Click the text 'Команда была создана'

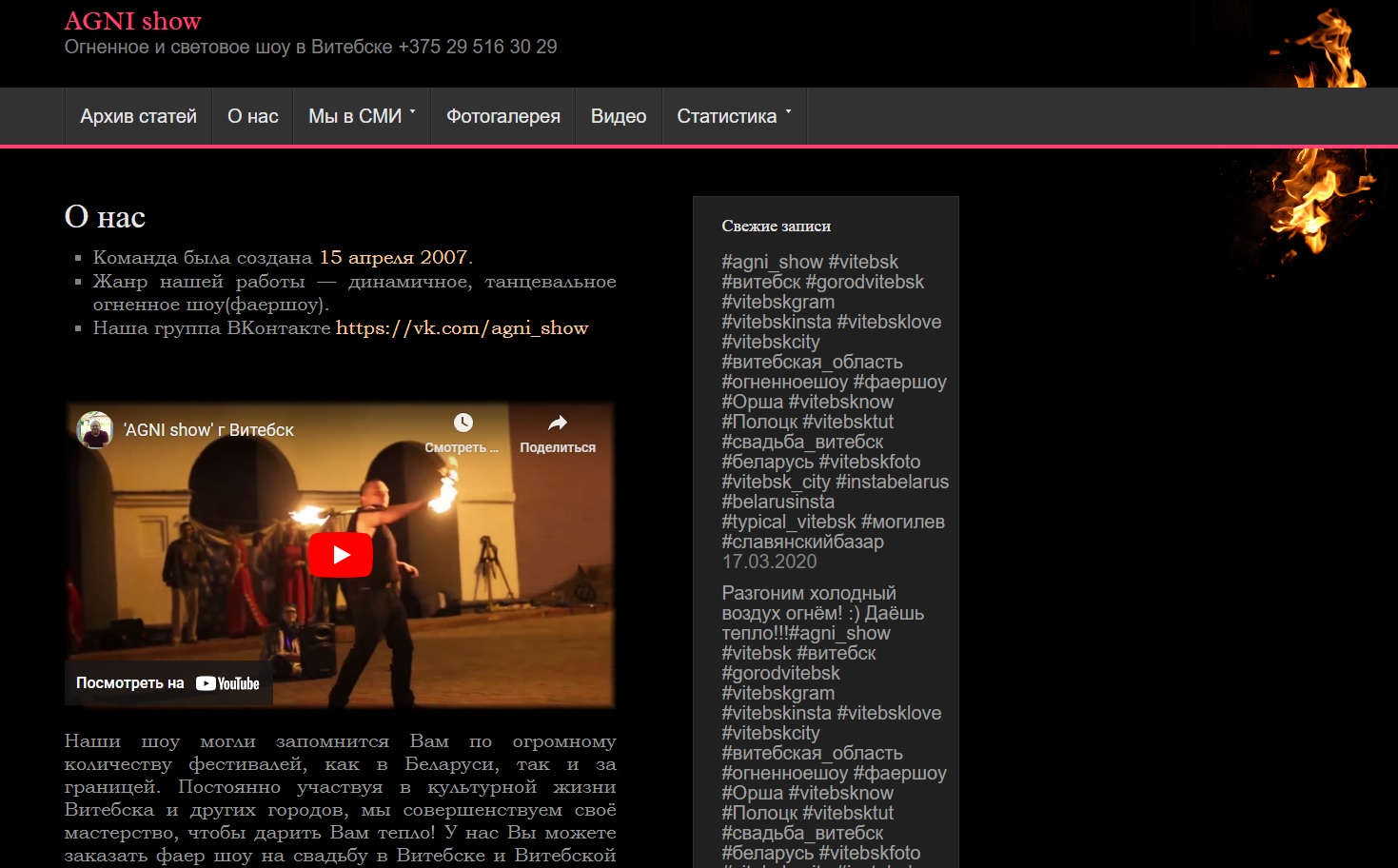203,257
